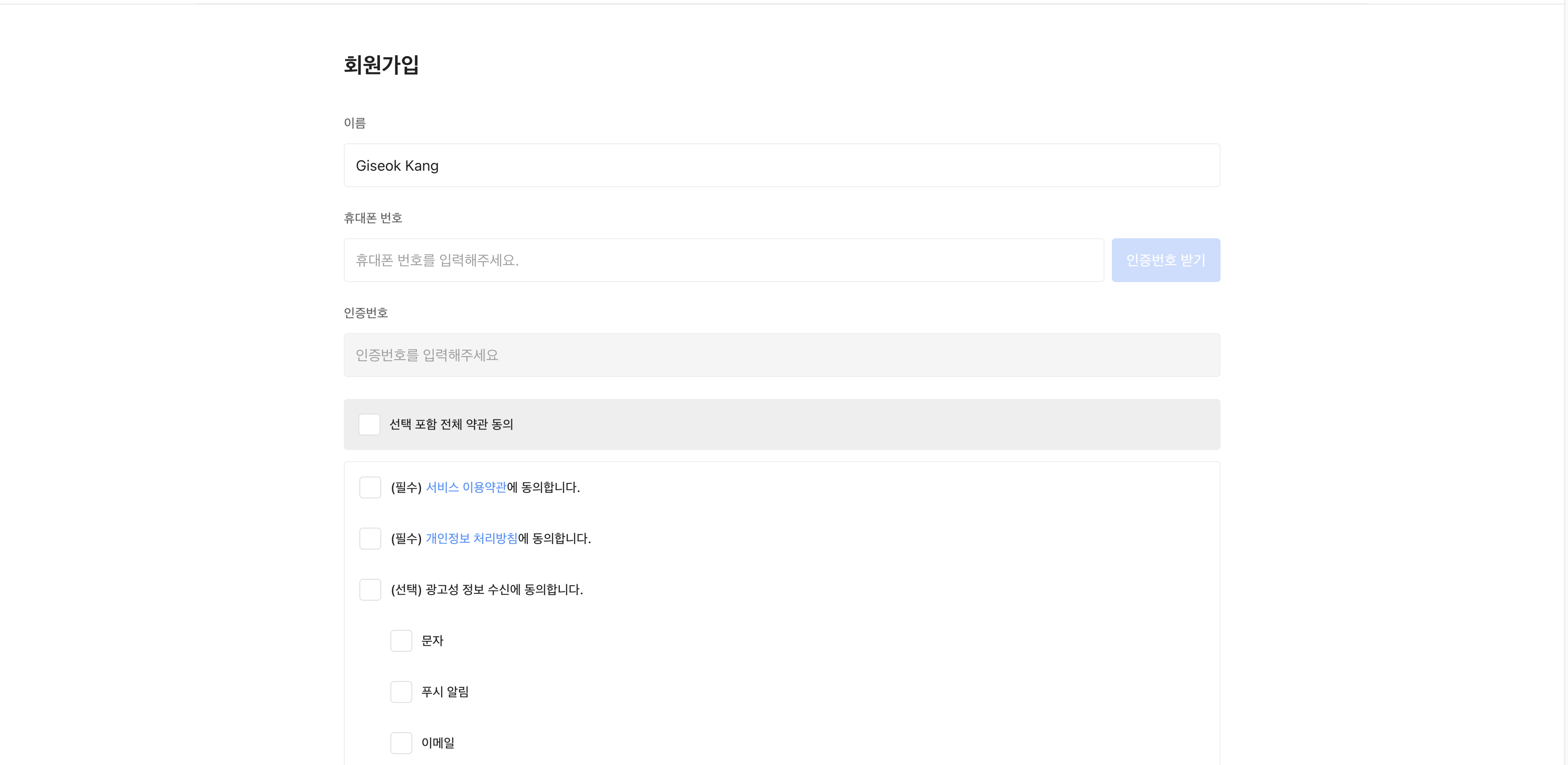
Task: Click the 인증번호 label above the gray field
Action: point(366,313)
